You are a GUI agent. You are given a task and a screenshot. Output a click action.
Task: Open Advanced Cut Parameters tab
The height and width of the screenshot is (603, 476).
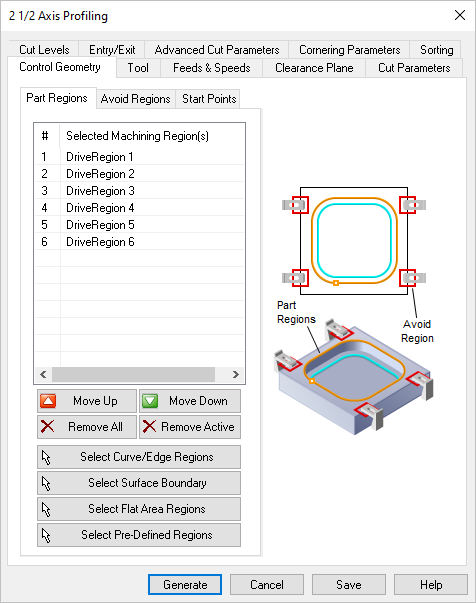217,50
